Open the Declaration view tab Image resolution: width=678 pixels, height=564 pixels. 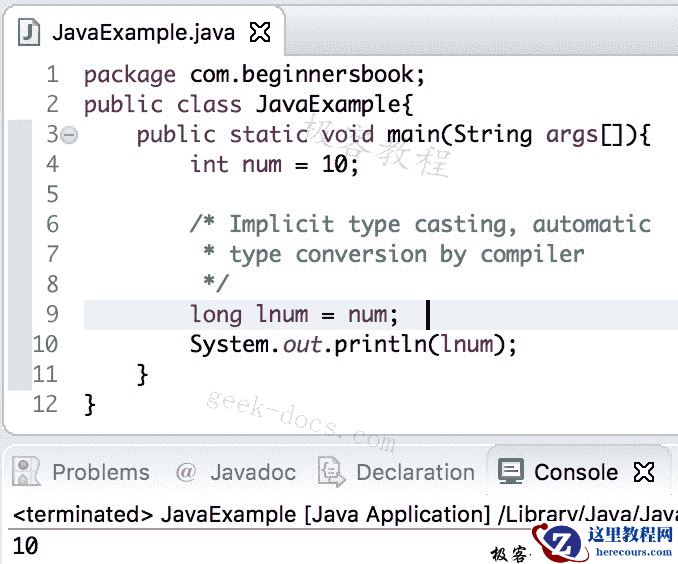pos(416,472)
